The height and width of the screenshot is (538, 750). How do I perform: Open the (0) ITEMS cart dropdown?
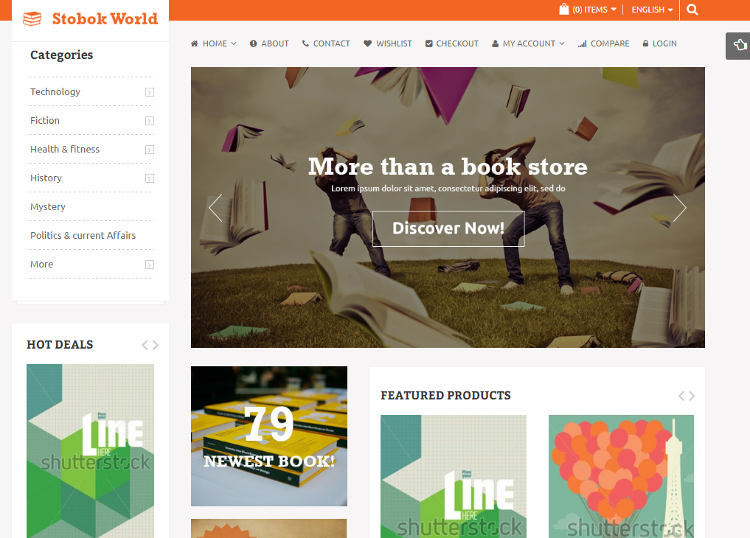click(594, 10)
